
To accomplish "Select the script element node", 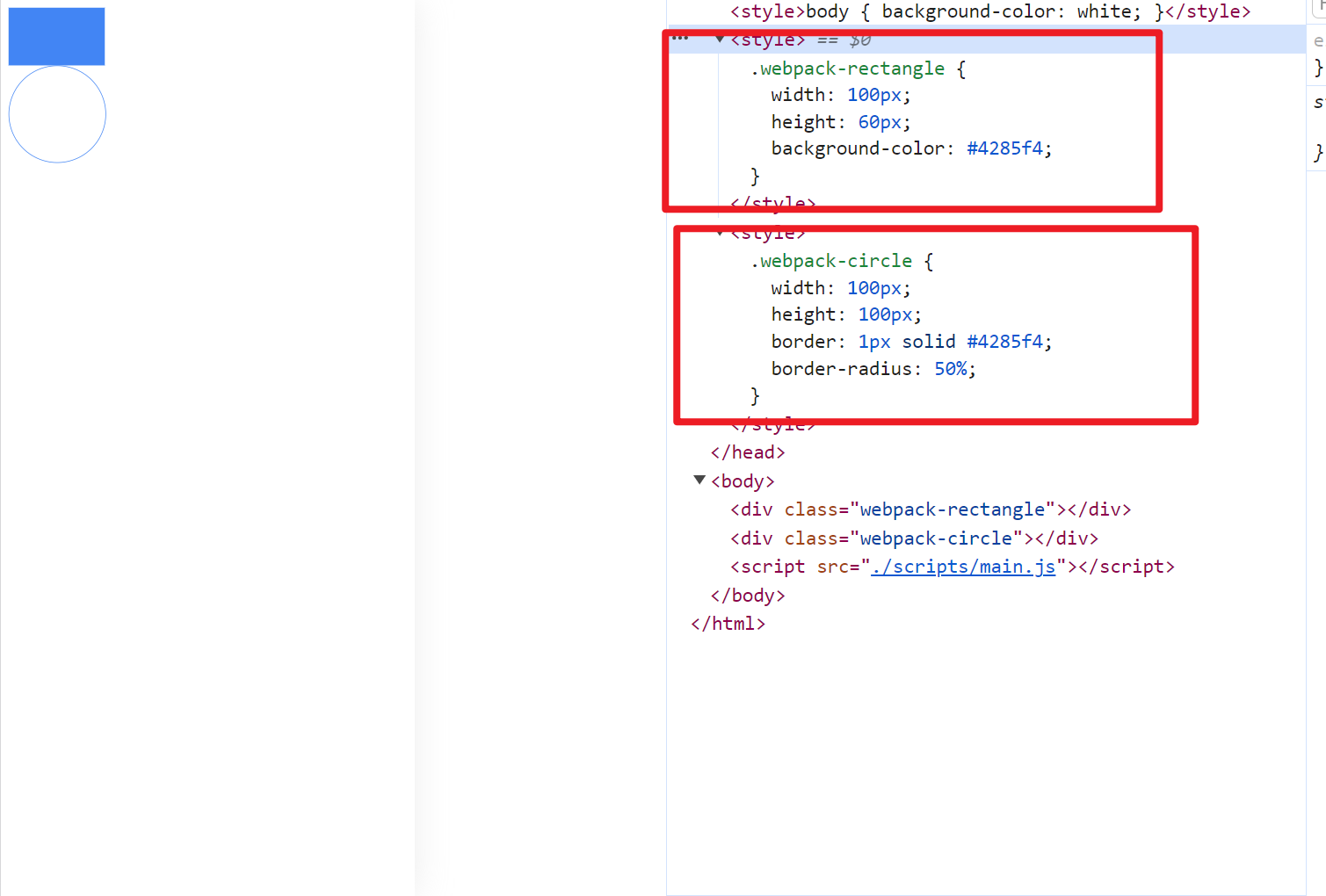I will 952,567.
